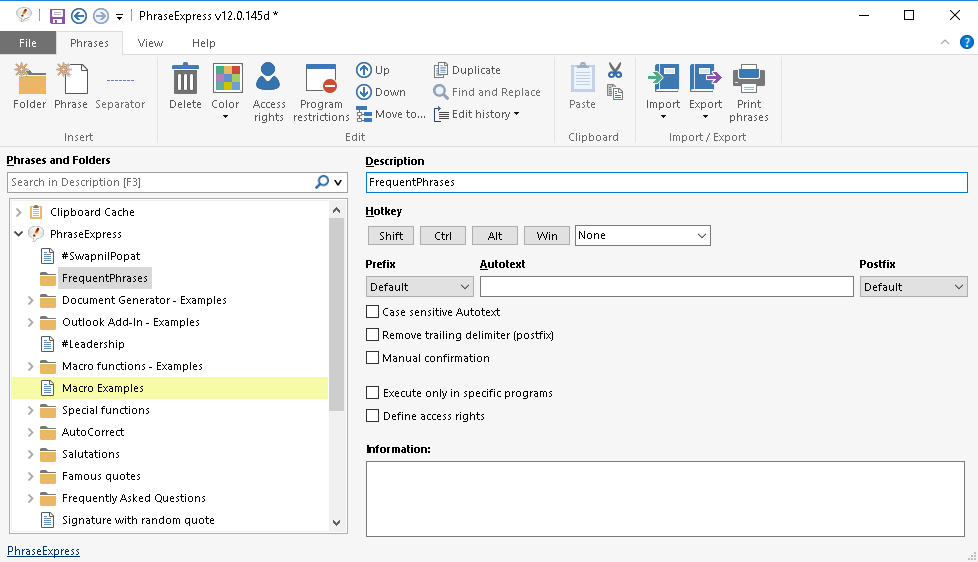Move the item Up
This screenshot has height=562, width=978.
373,70
